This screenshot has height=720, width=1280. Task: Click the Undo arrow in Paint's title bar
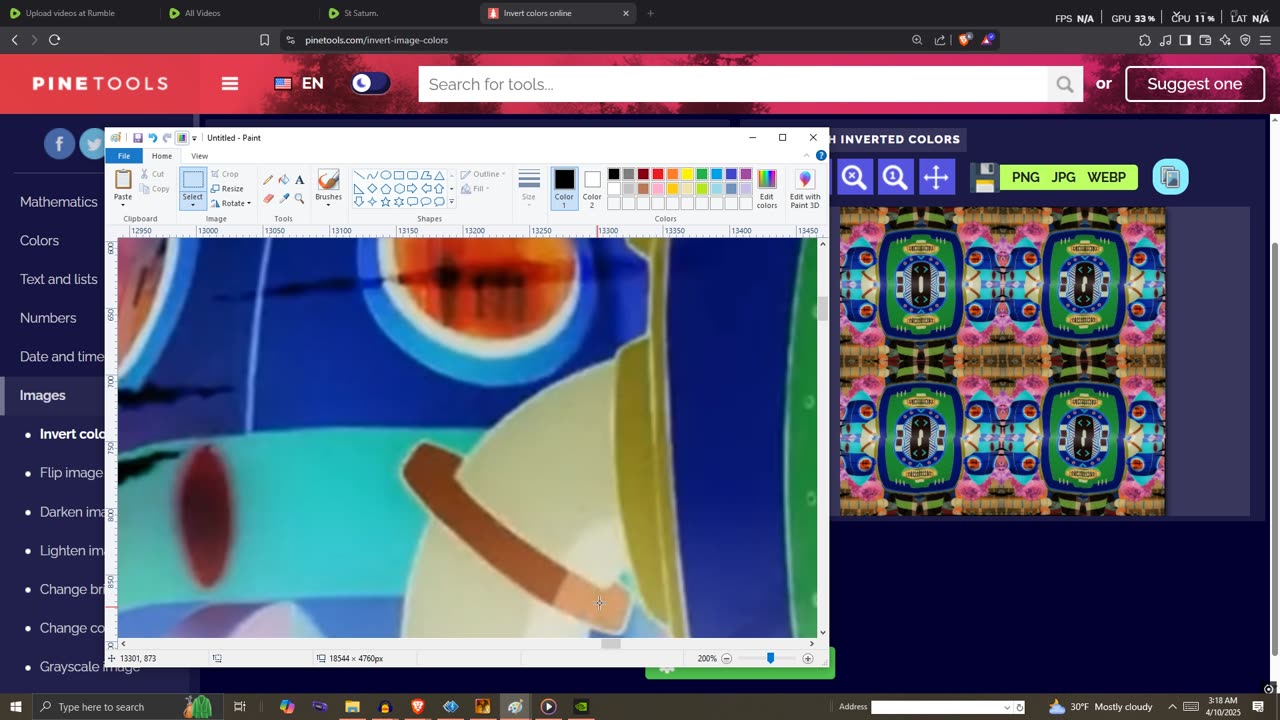(x=152, y=138)
